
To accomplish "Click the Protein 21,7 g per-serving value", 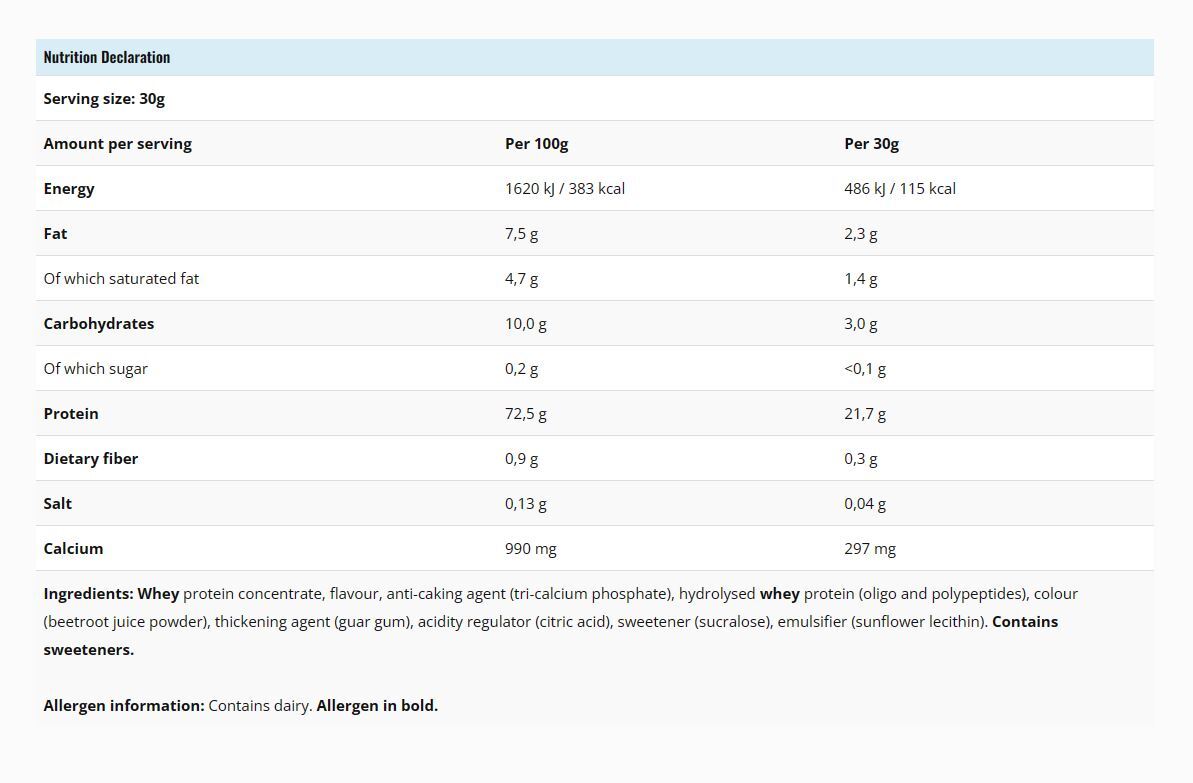I will (864, 414).
